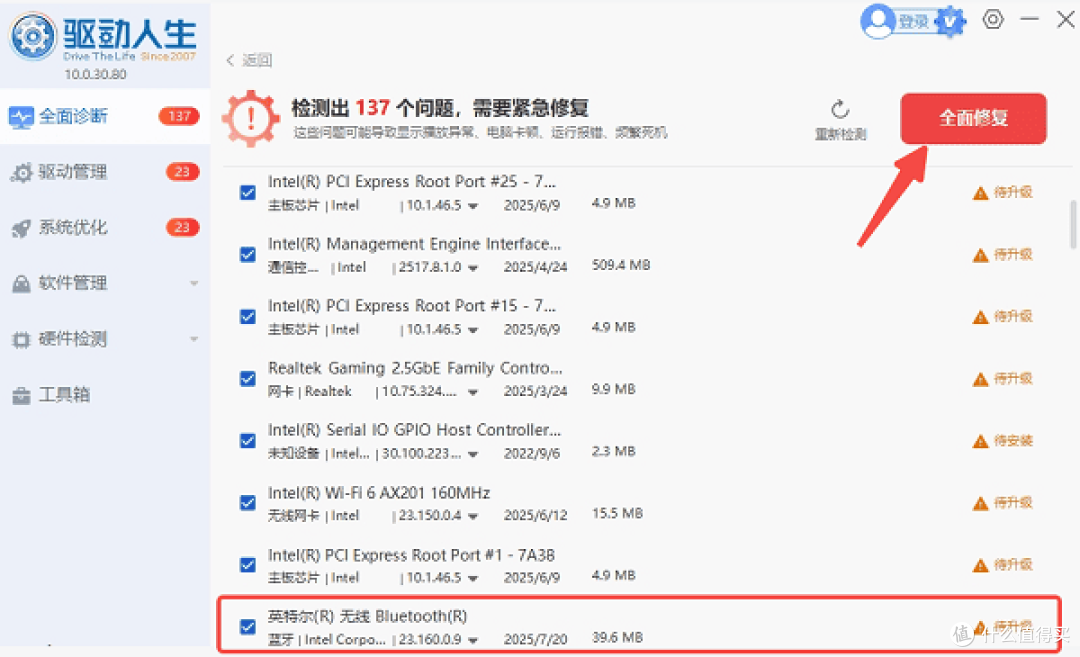Screen dimensions: 1080x657
Task: Click 待升级 for Intel Wi-Fi 6 AX201
Action: 1013,502
